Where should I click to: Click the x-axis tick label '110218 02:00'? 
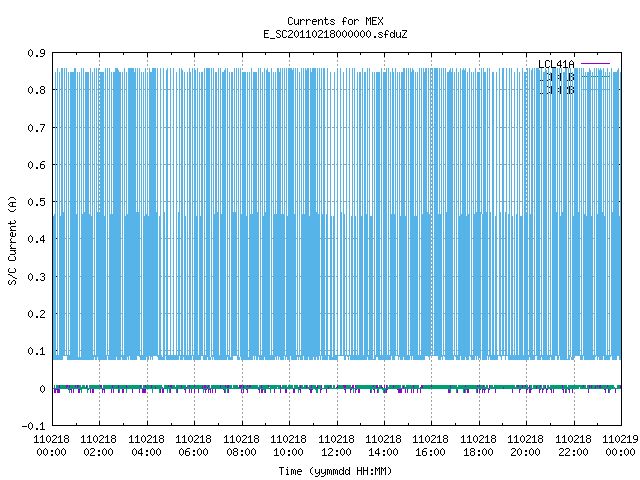[x=98, y=446]
